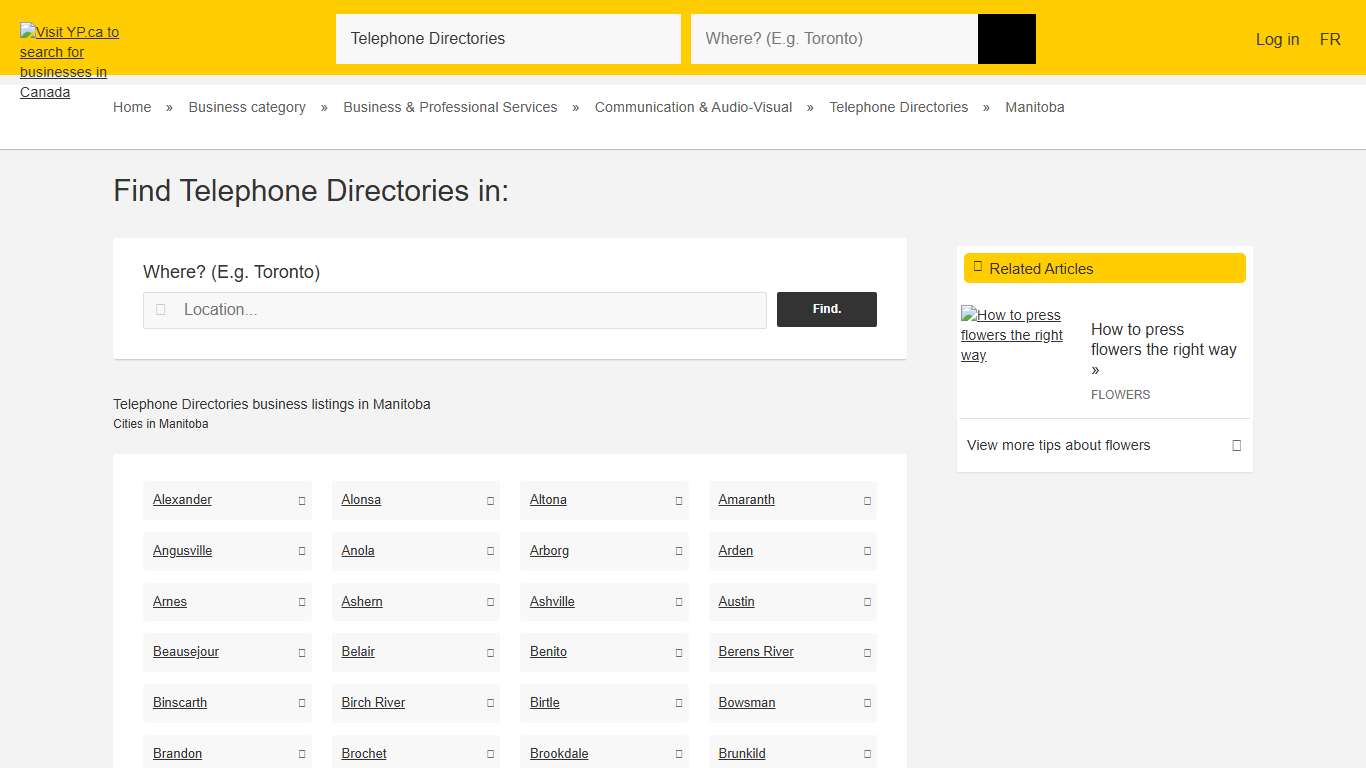Expand the Amaranth city entry arrow
Screen dimensions: 1366x768
(x=865, y=500)
